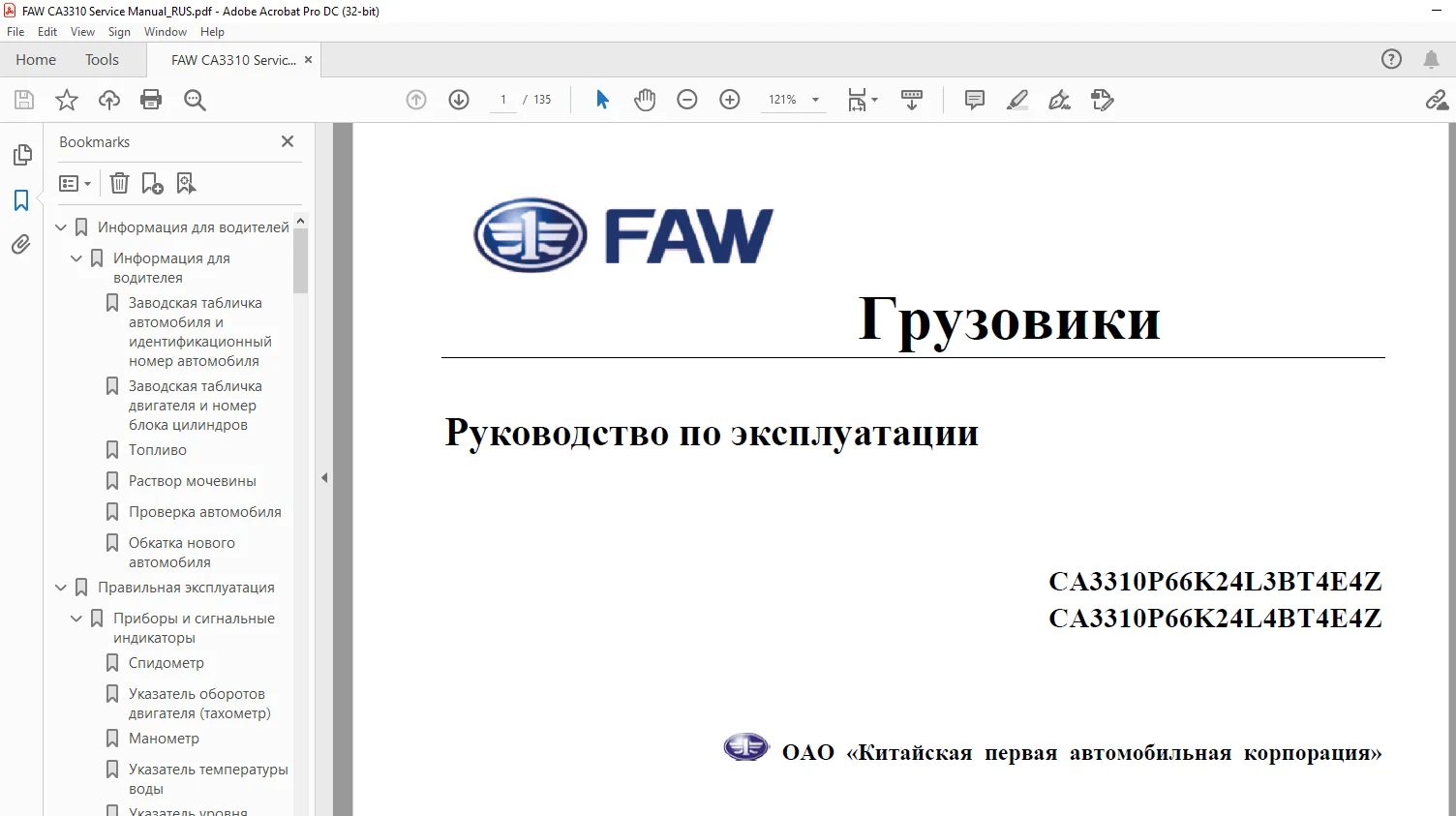1456x816 pixels.
Task: Collapse 'Правильная эксплуатация' bookmark
Action: [61, 588]
